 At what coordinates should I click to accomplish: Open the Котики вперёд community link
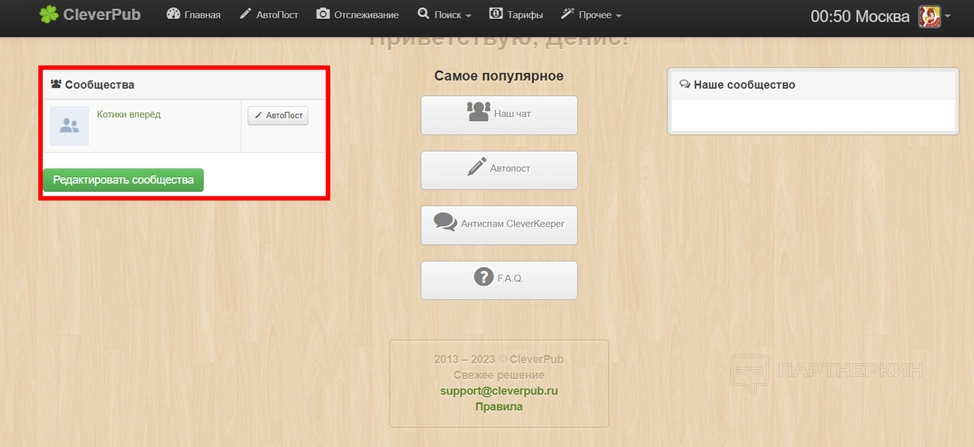[x=129, y=114]
